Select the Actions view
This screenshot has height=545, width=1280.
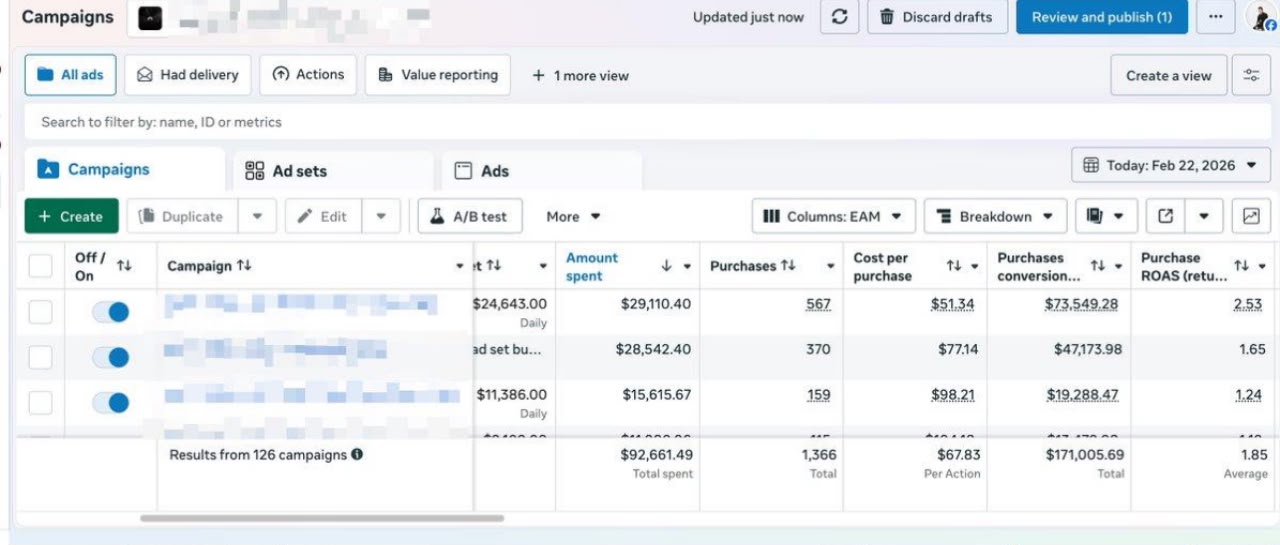tap(308, 75)
